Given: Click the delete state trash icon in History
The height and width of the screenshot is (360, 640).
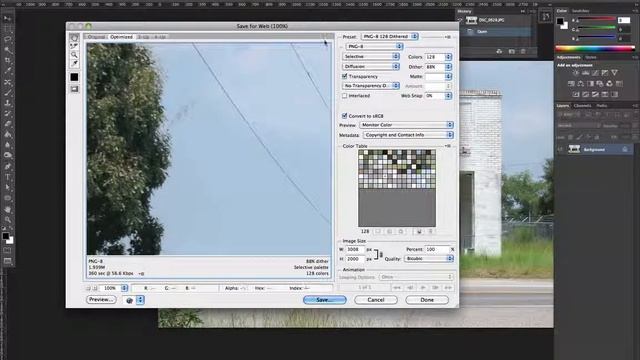Looking at the screenshot, I should [x=523, y=51].
